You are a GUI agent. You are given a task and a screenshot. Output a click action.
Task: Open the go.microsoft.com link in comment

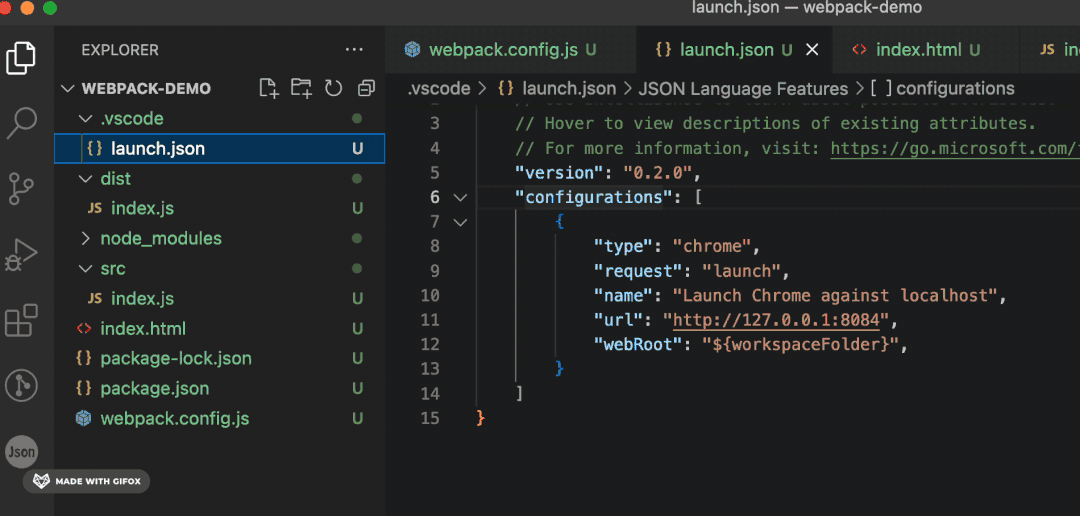[955, 148]
